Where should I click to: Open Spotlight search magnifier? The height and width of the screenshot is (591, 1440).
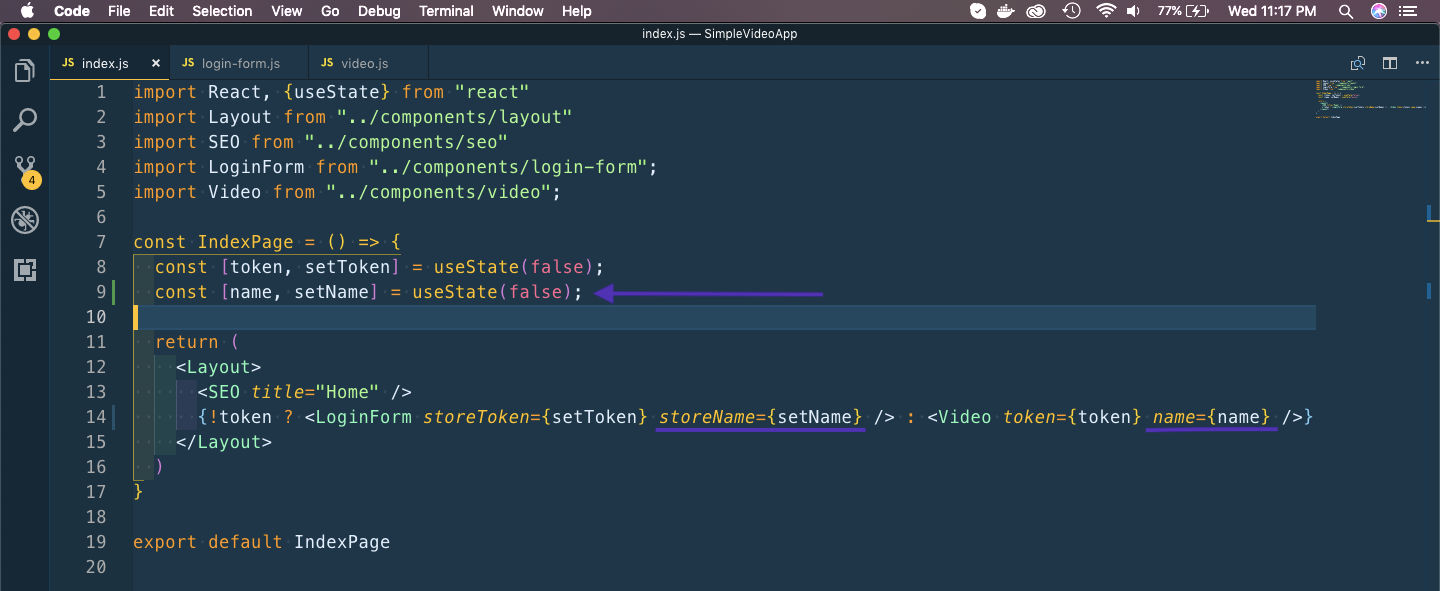(x=1347, y=11)
